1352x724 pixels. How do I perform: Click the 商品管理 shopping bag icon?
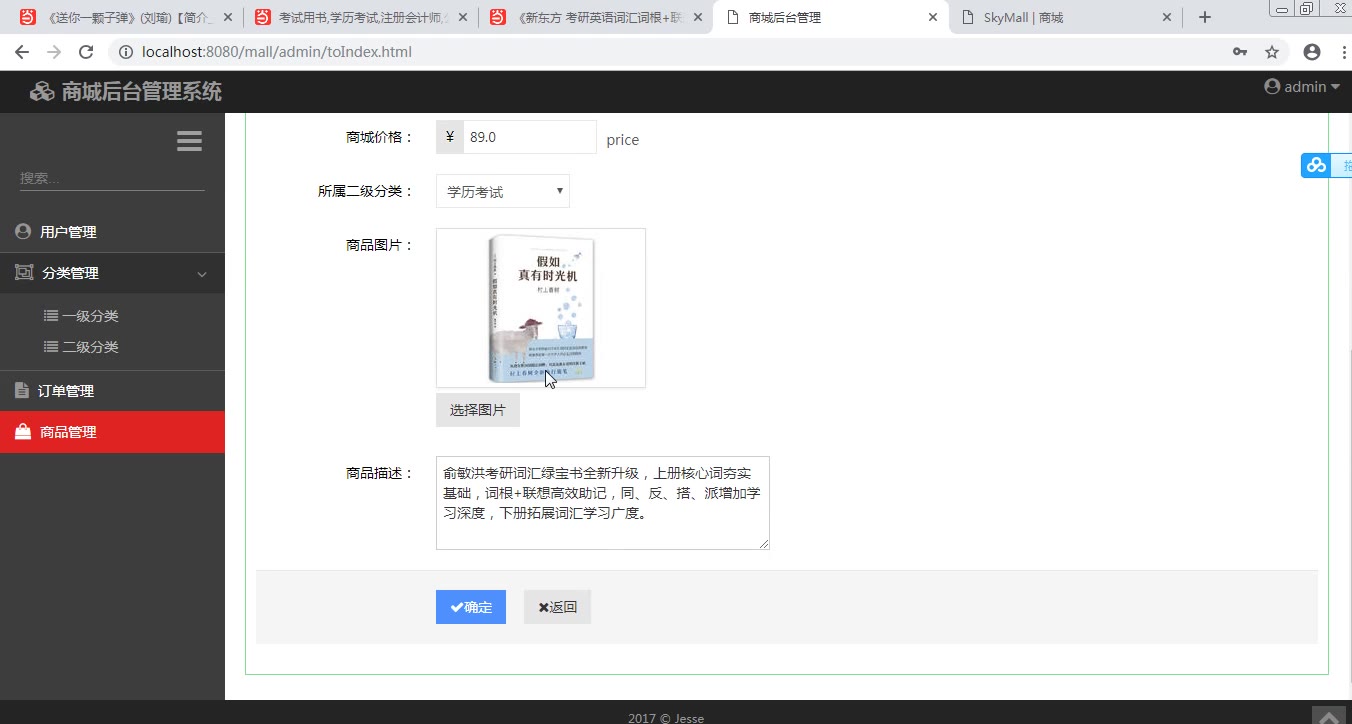coord(23,432)
